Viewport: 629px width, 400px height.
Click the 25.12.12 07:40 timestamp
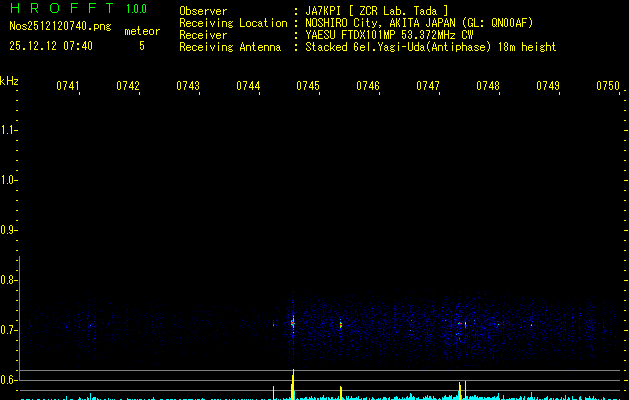pyautogui.click(x=51, y=46)
